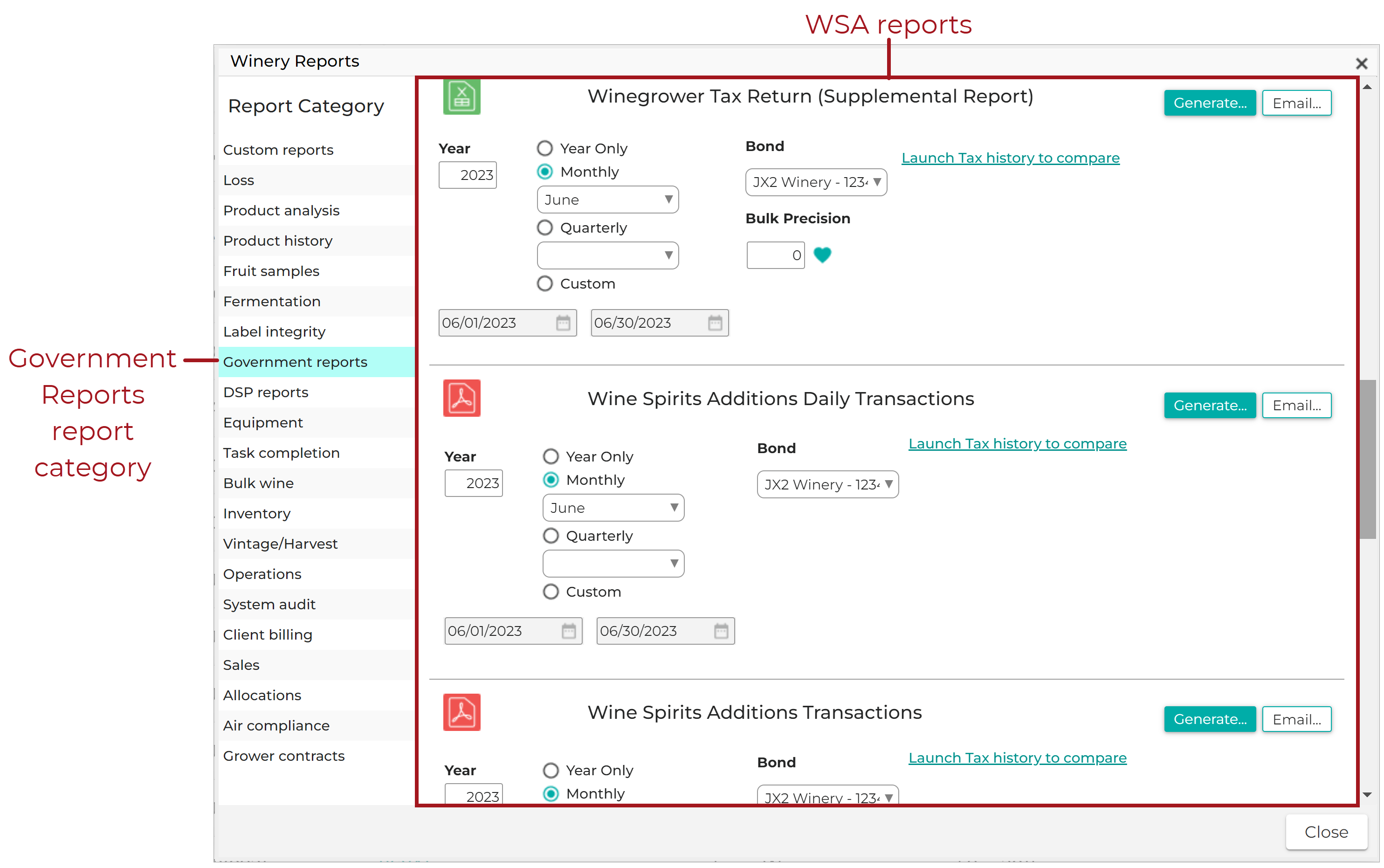Open empty quarter dropdown in Daily Transactions
1384x868 pixels.
click(613, 564)
